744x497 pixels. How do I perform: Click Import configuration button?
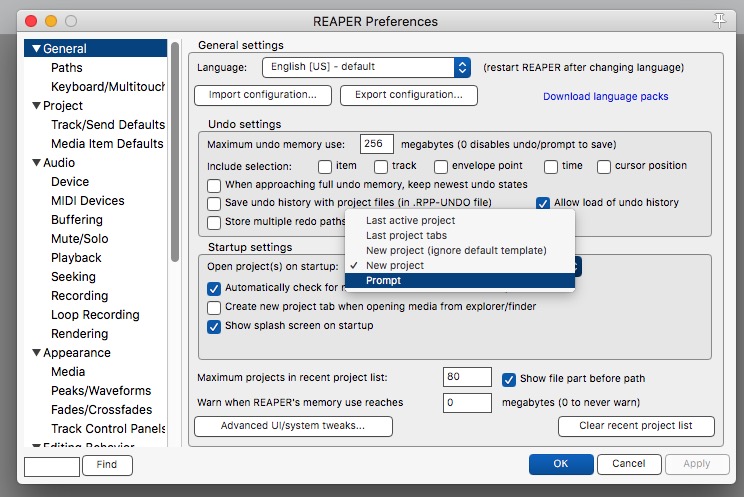(x=263, y=95)
